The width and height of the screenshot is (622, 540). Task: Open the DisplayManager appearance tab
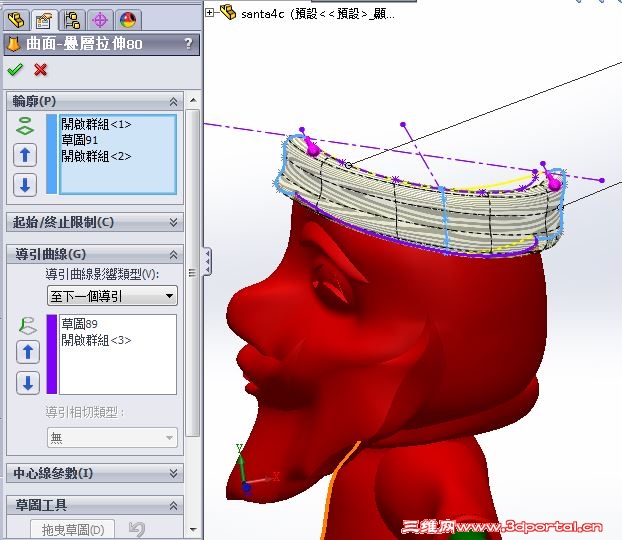(128, 20)
